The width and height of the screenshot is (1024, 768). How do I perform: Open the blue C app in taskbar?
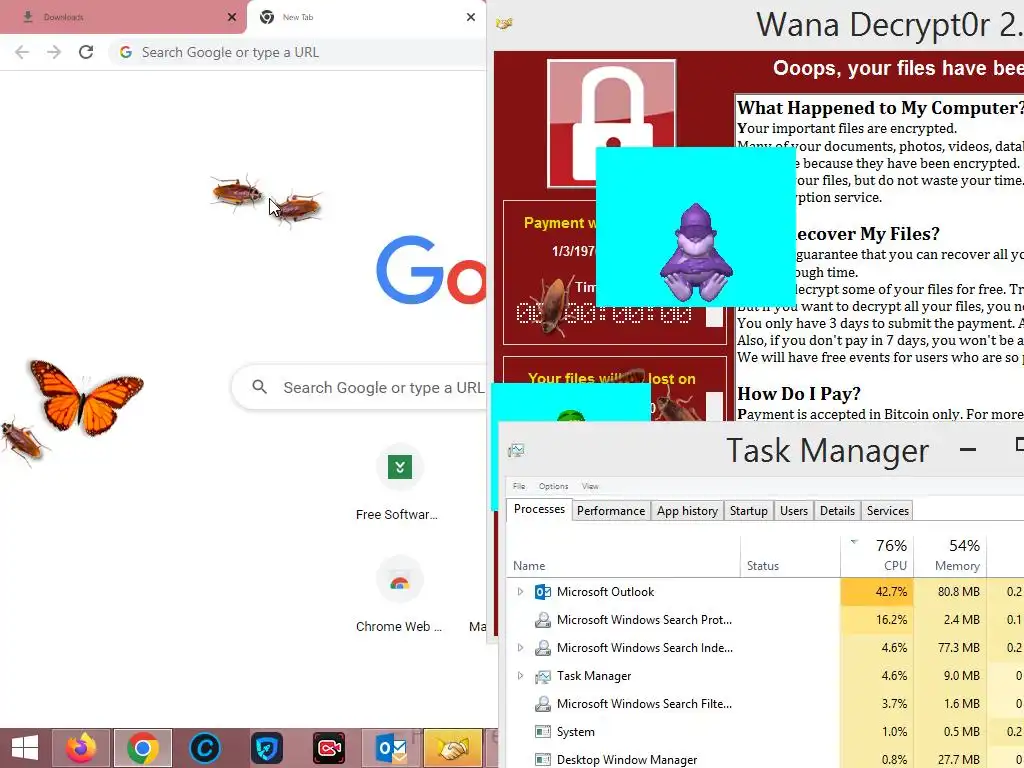[204, 748]
